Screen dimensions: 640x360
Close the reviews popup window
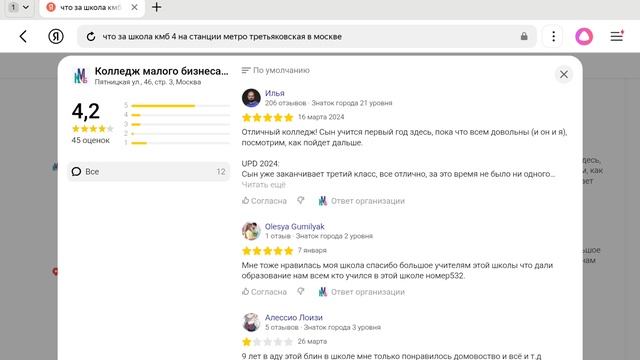coord(564,74)
